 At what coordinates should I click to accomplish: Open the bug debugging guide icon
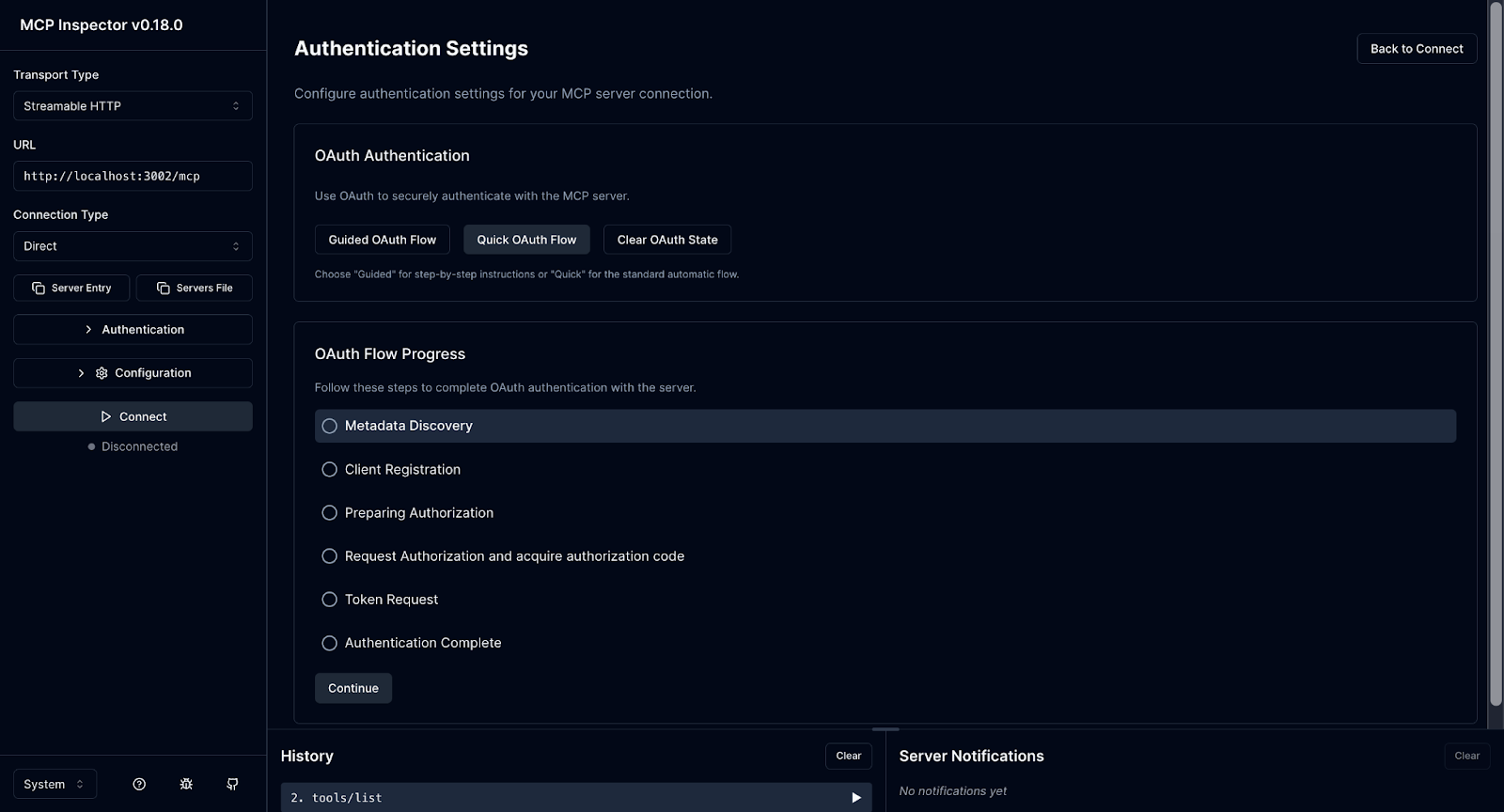186,784
